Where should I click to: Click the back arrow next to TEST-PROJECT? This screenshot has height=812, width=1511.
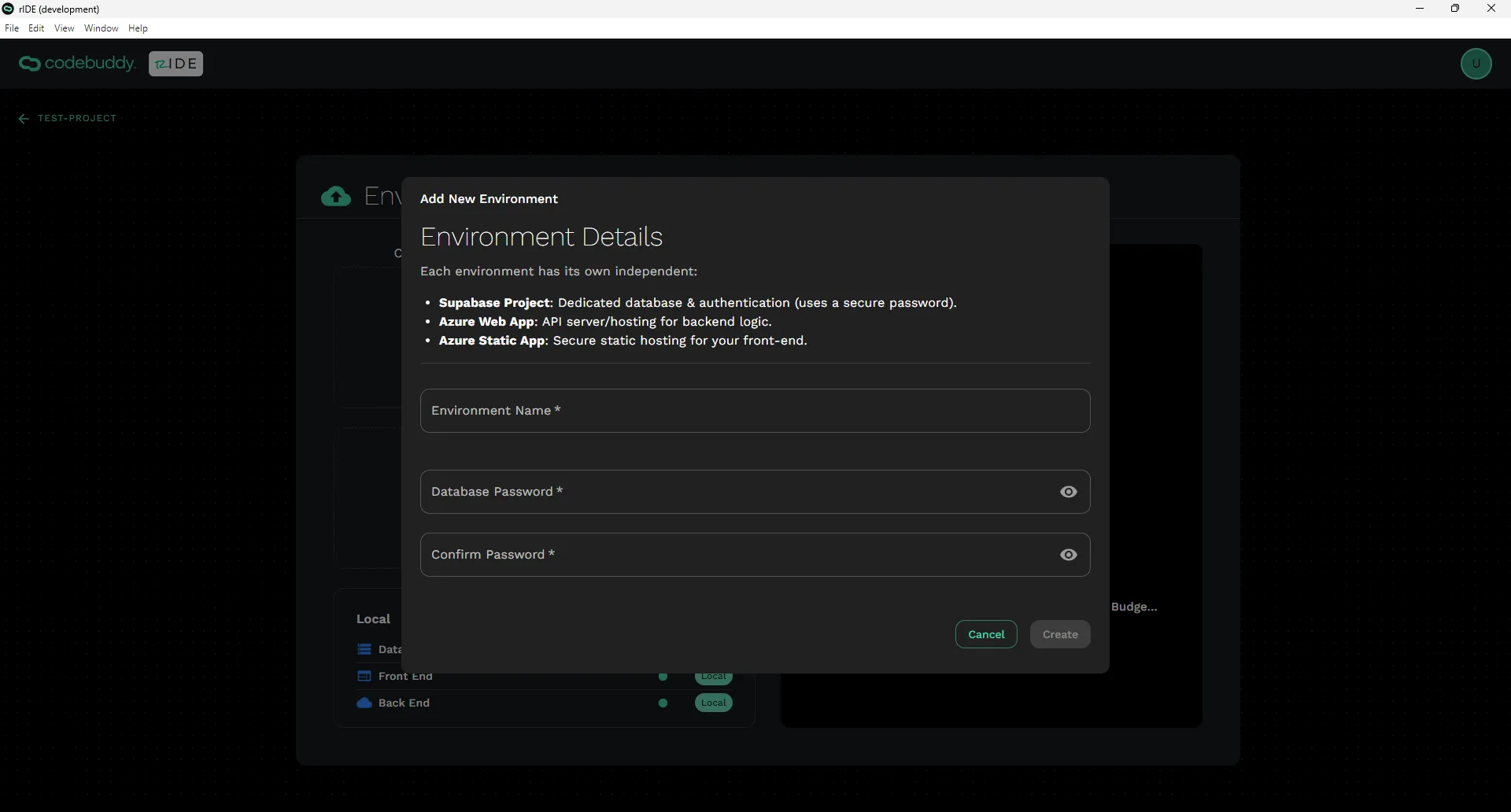(24, 119)
